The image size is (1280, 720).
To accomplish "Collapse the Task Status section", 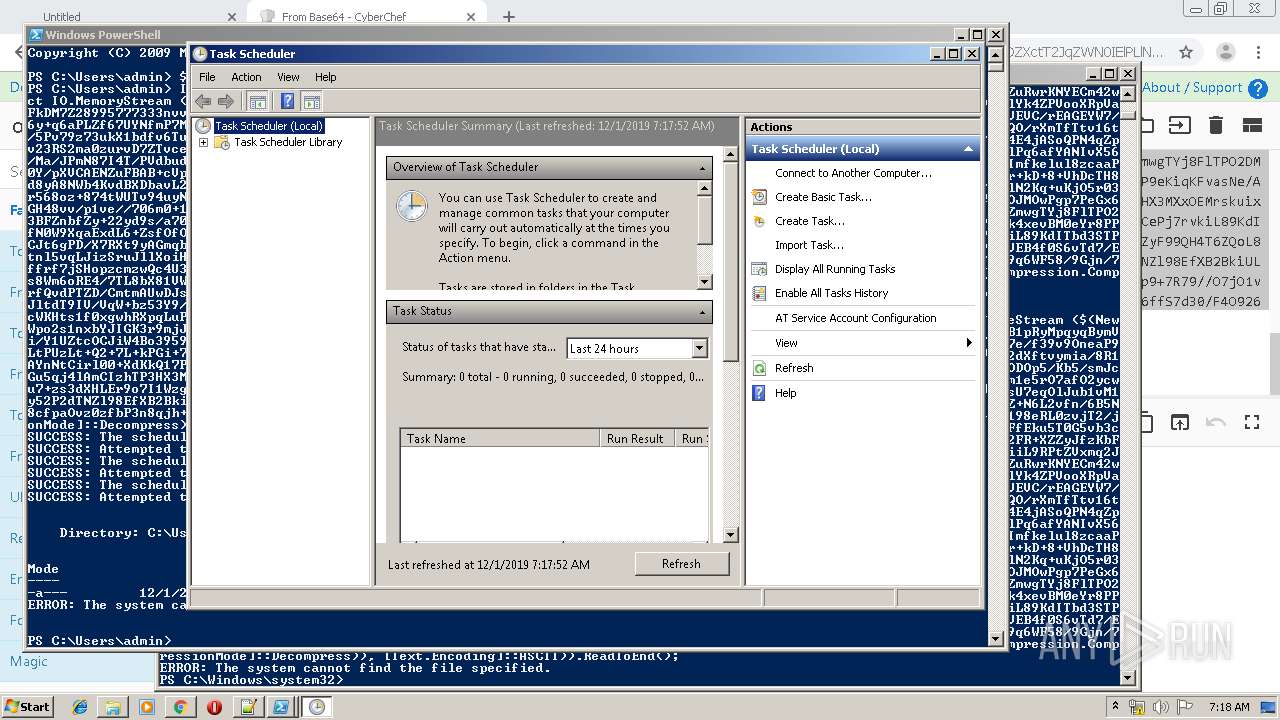I will click(x=703, y=312).
